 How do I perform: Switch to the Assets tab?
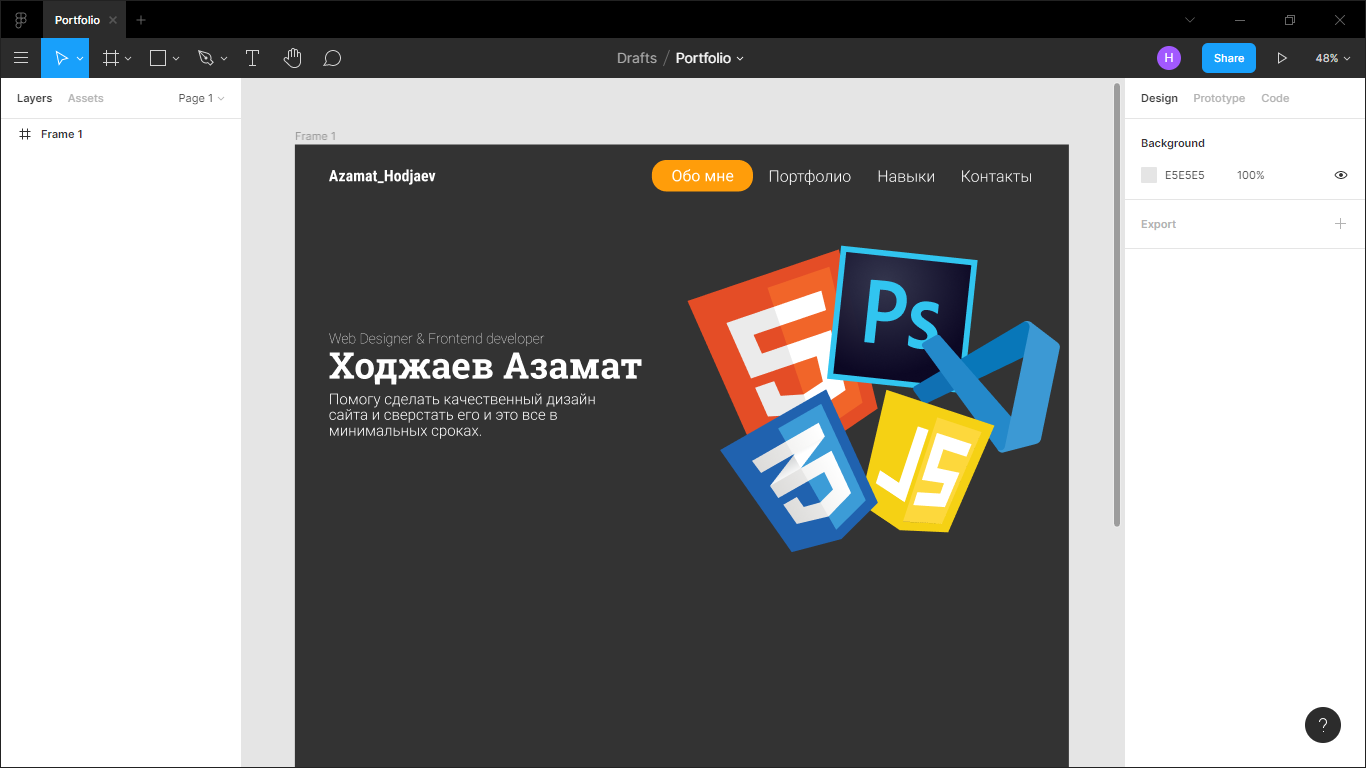[x=86, y=98]
